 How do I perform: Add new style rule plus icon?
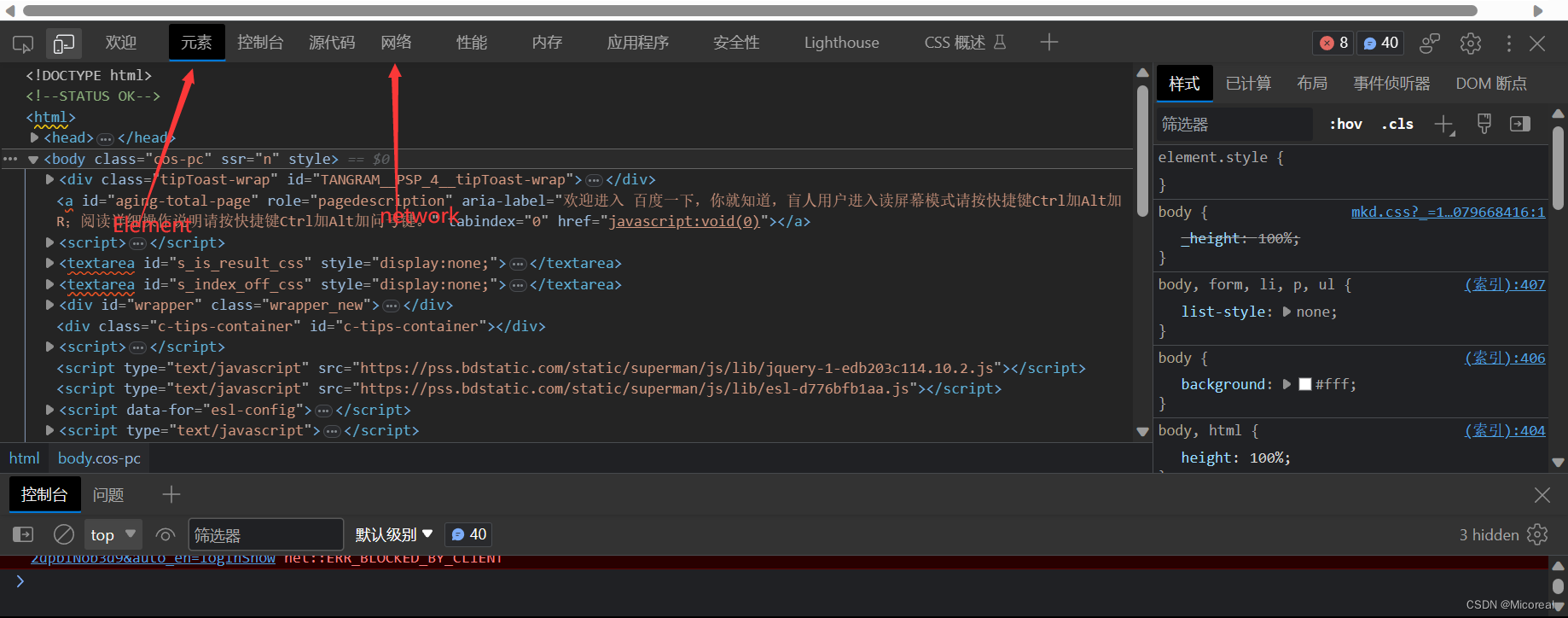[1444, 125]
